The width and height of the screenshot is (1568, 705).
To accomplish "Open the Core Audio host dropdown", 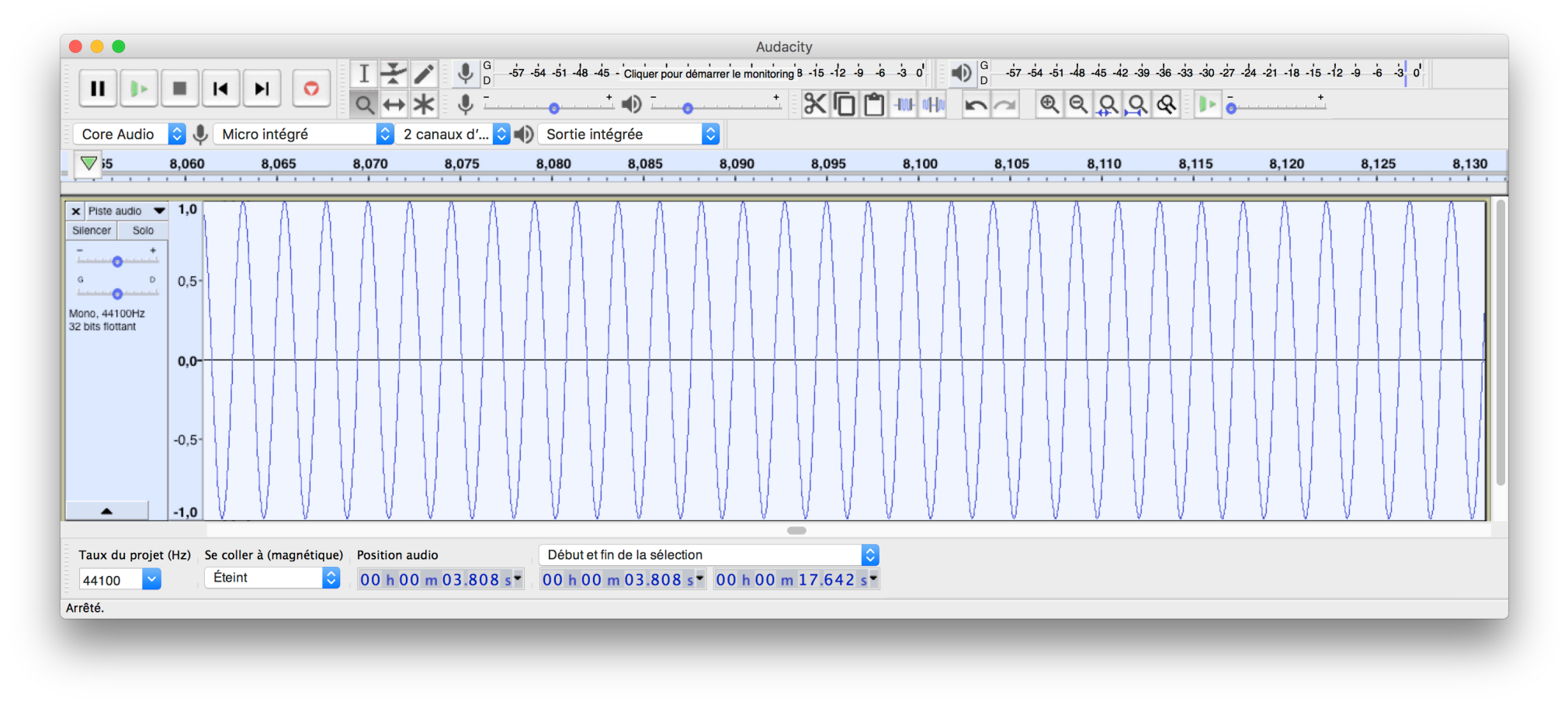I will click(x=129, y=134).
